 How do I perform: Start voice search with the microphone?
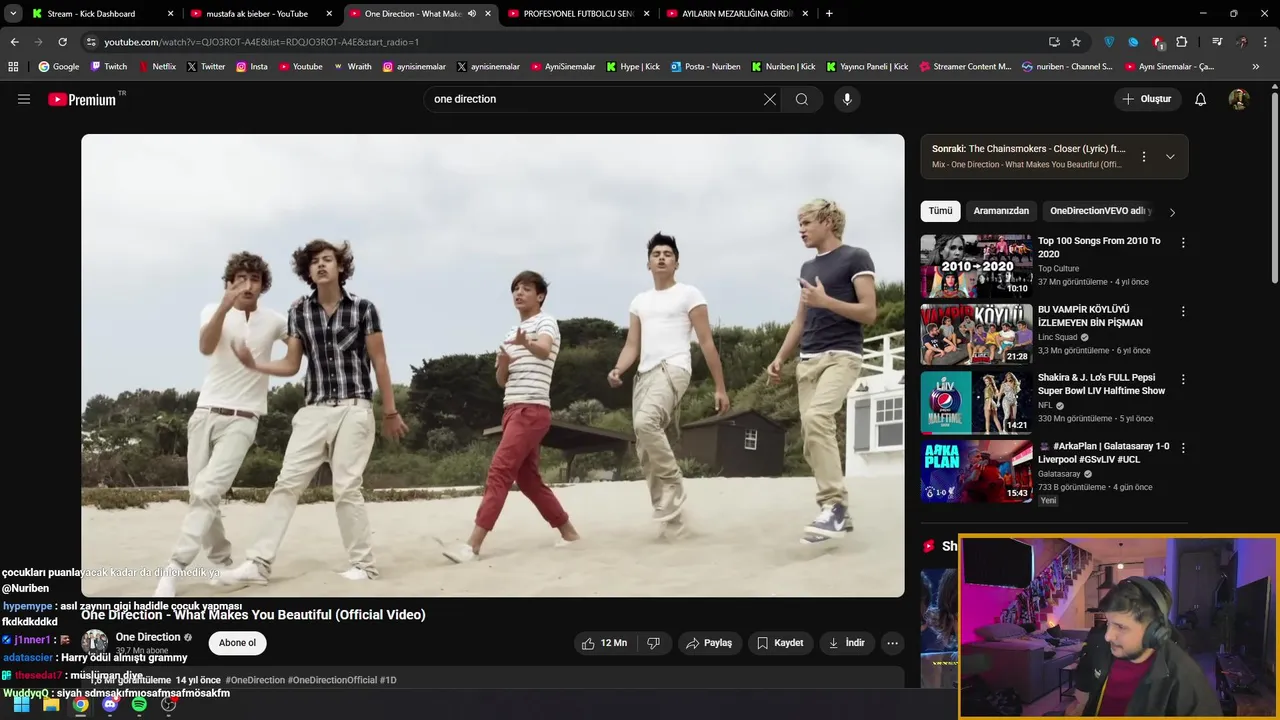coord(847,99)
